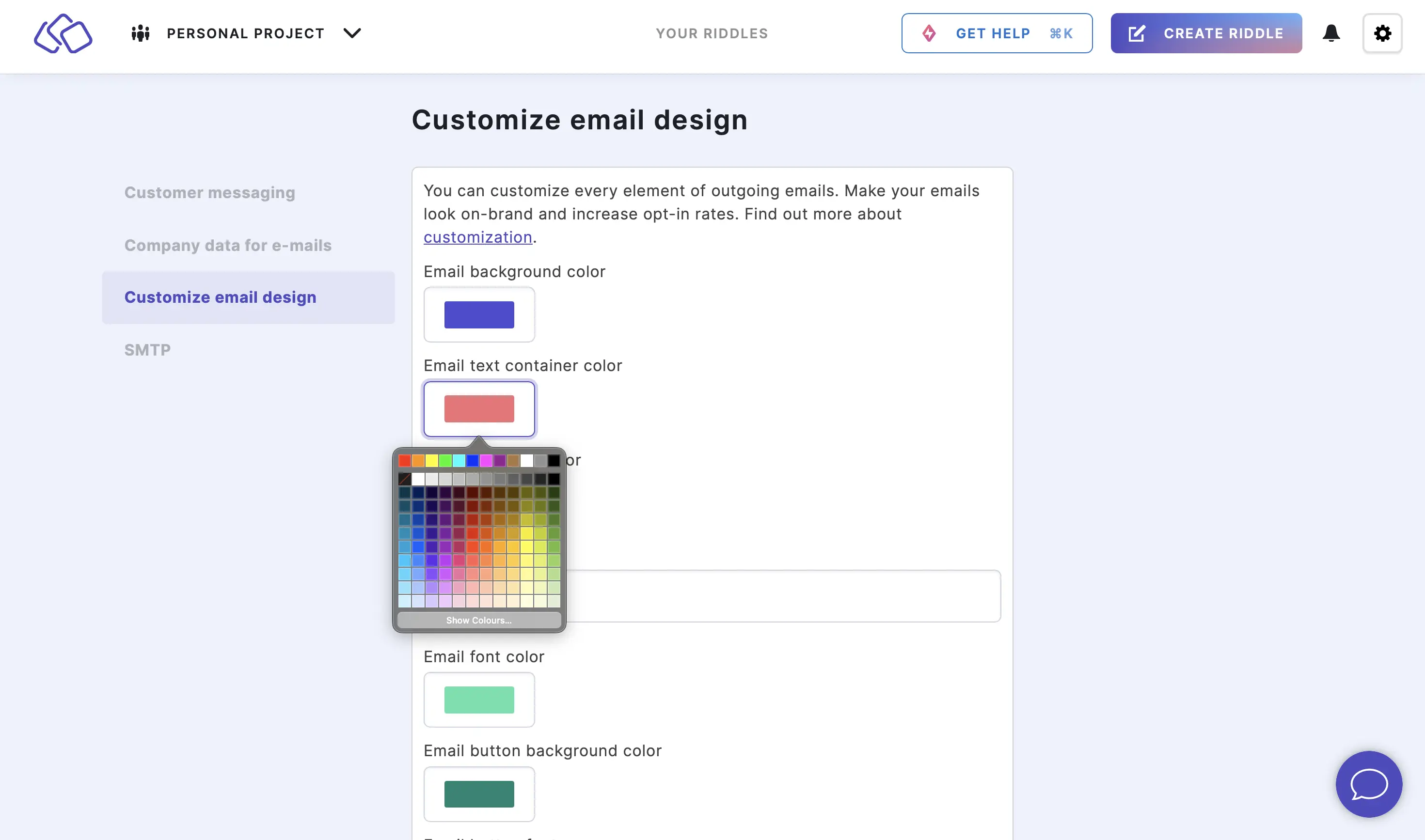This screenshot has width=1425, height=840.
Task: Click the Email font color label
Action: (484, 656)
